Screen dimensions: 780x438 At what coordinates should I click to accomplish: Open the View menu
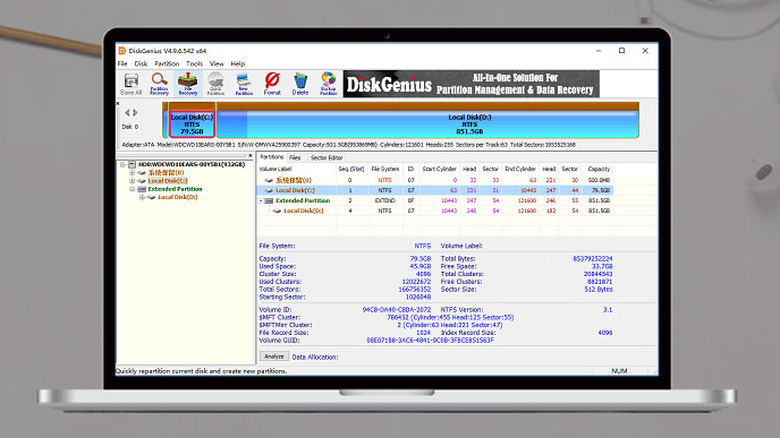tap(216, 64)
